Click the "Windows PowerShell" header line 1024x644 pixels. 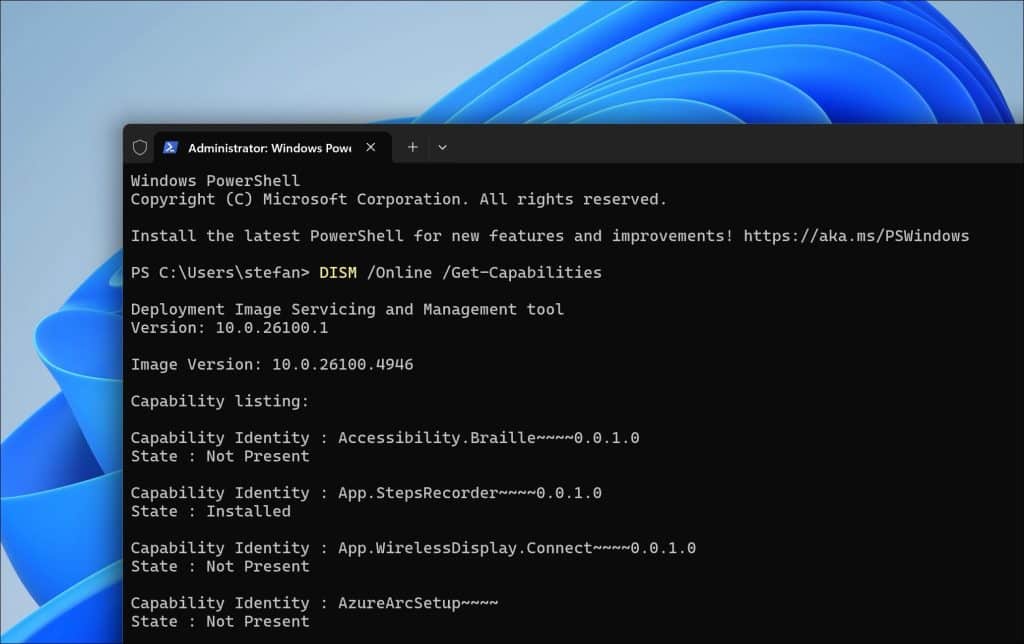(216, 181)
